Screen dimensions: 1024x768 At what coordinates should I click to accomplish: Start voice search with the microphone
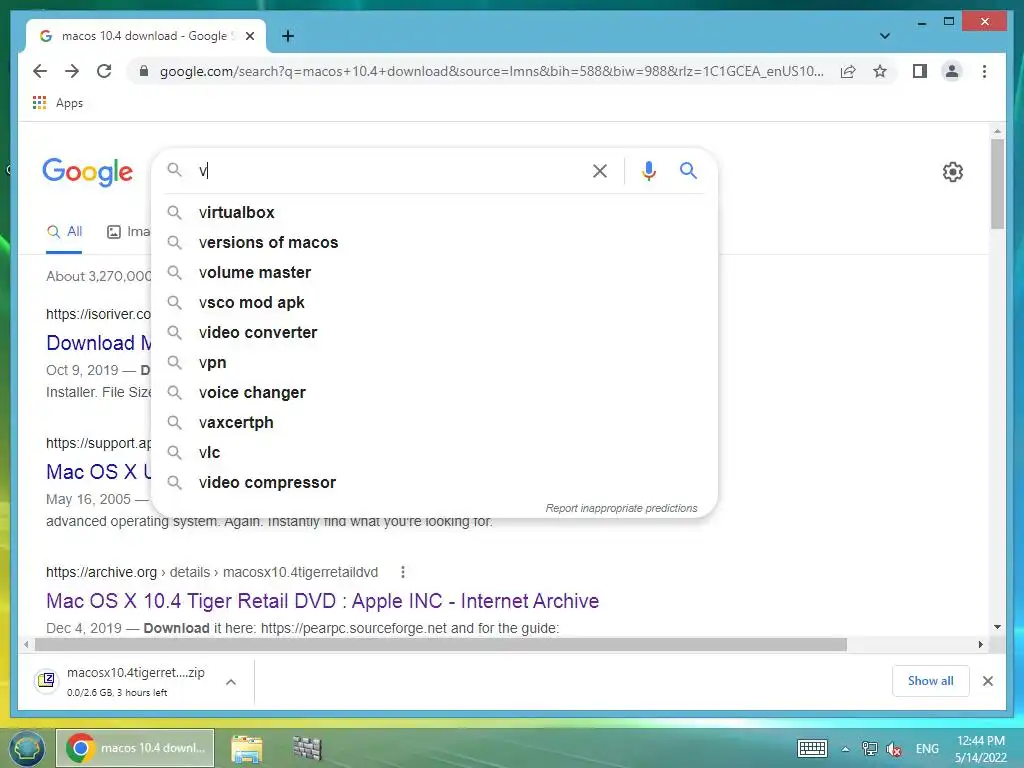[648, 171]
